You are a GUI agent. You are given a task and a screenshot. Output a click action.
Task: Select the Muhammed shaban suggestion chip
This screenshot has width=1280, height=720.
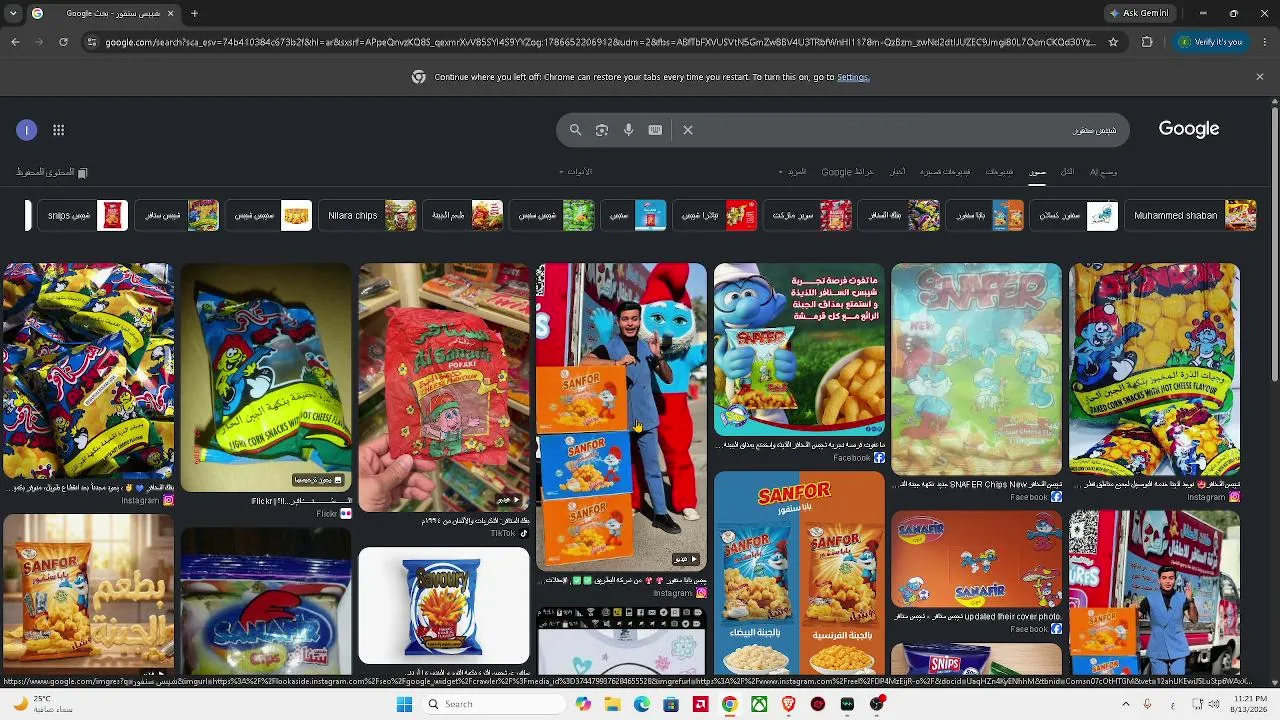(1190, 215)
